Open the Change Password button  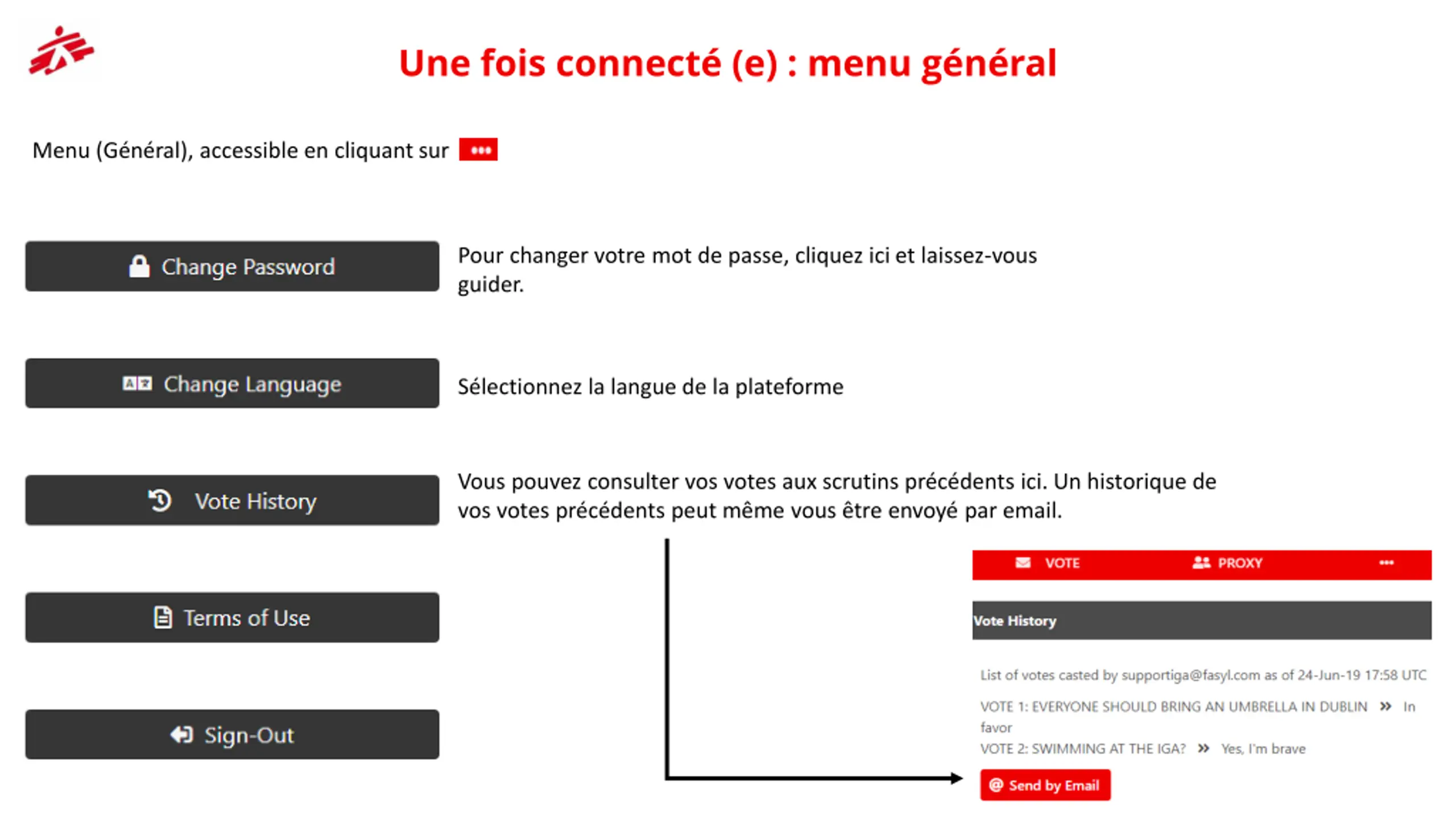click(x=232, y=266)
